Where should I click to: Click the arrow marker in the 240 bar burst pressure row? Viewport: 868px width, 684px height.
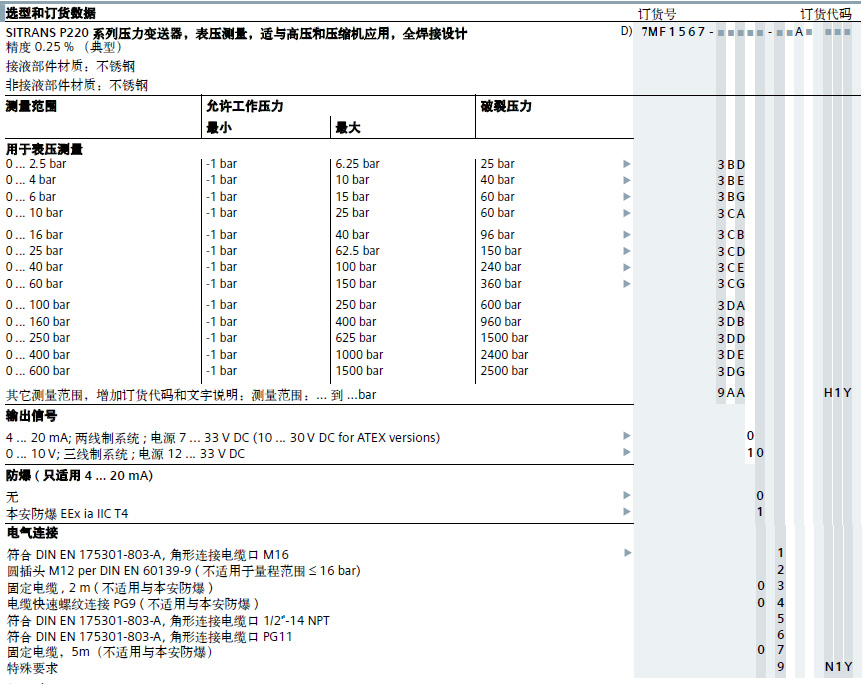[x=627, y=267]
